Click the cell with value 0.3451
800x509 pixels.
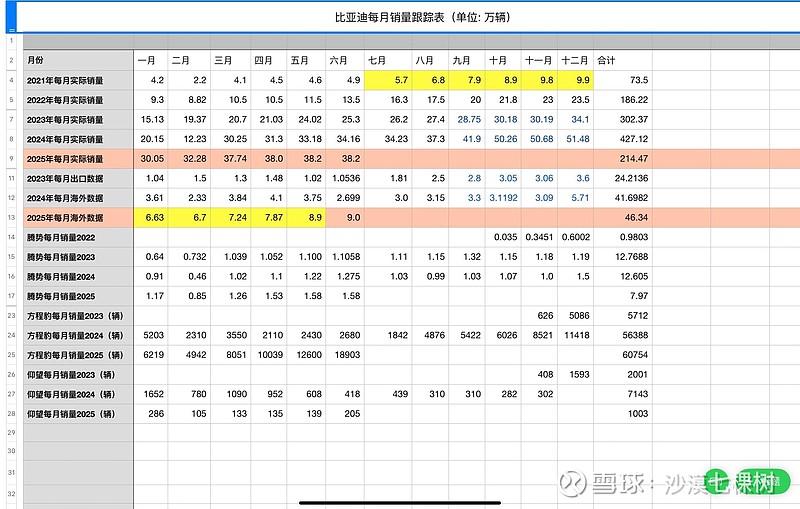(x=539, y=237)
